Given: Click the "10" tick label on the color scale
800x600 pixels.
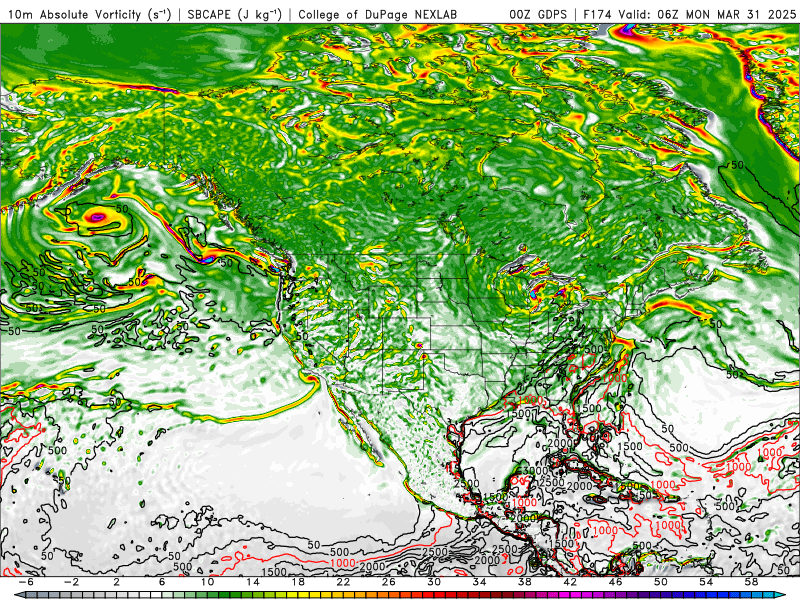Looking at the screenshot, I should point(207,582).
